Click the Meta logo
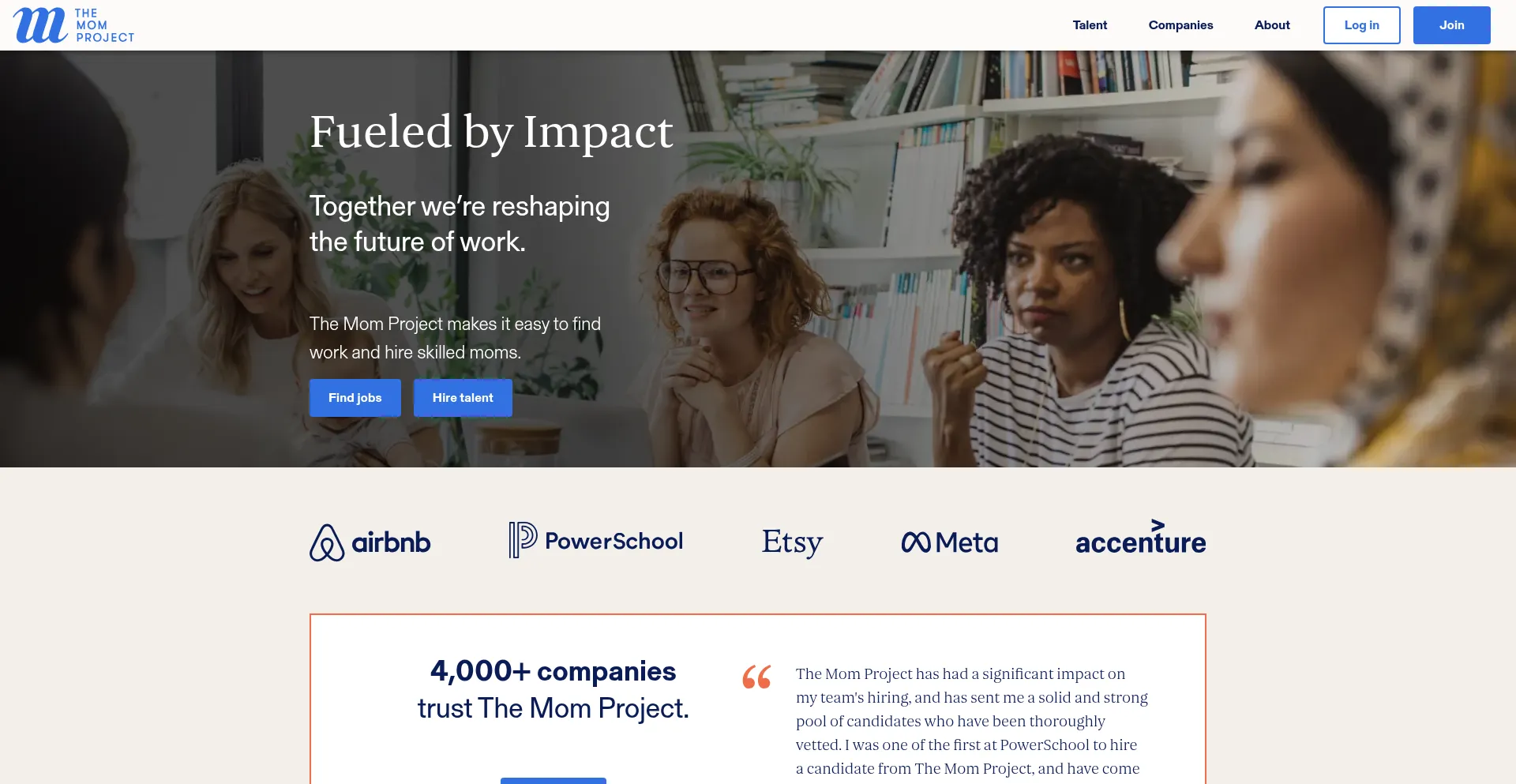1516x784 pixels. [950, 542]
